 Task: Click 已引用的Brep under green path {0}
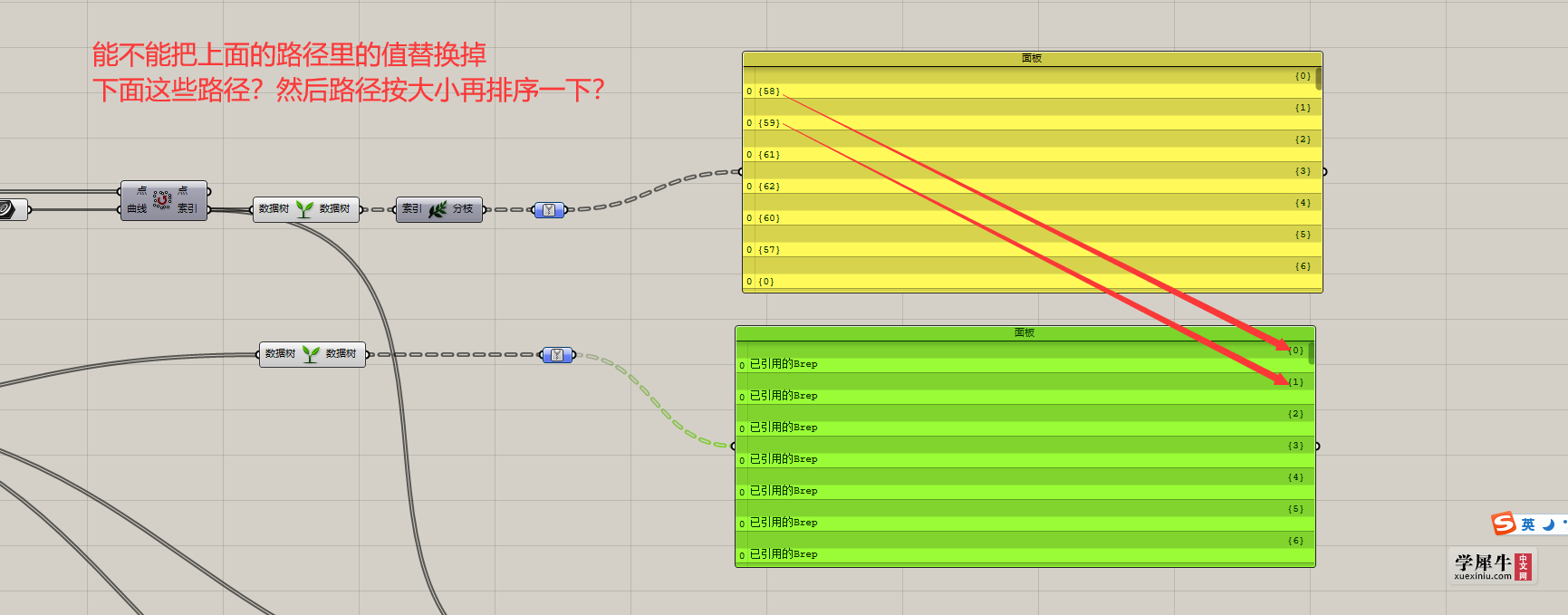click(x=784, y=364)
